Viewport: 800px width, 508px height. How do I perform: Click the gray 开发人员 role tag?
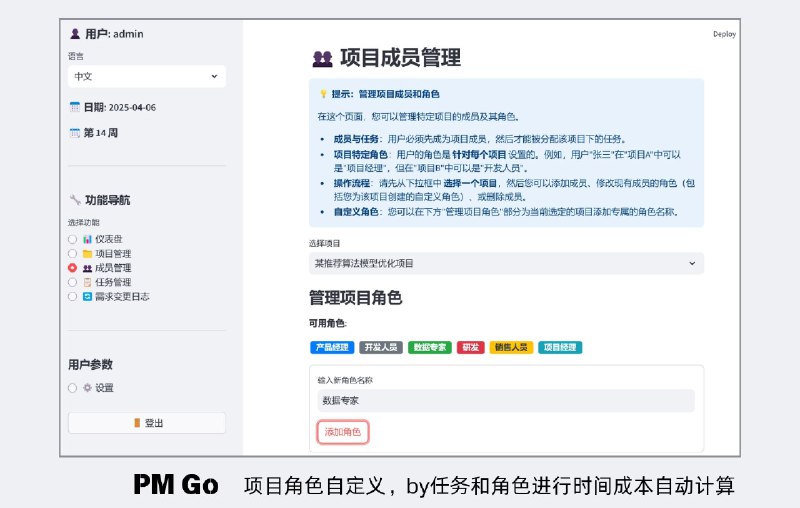click(x=381, y=347)
